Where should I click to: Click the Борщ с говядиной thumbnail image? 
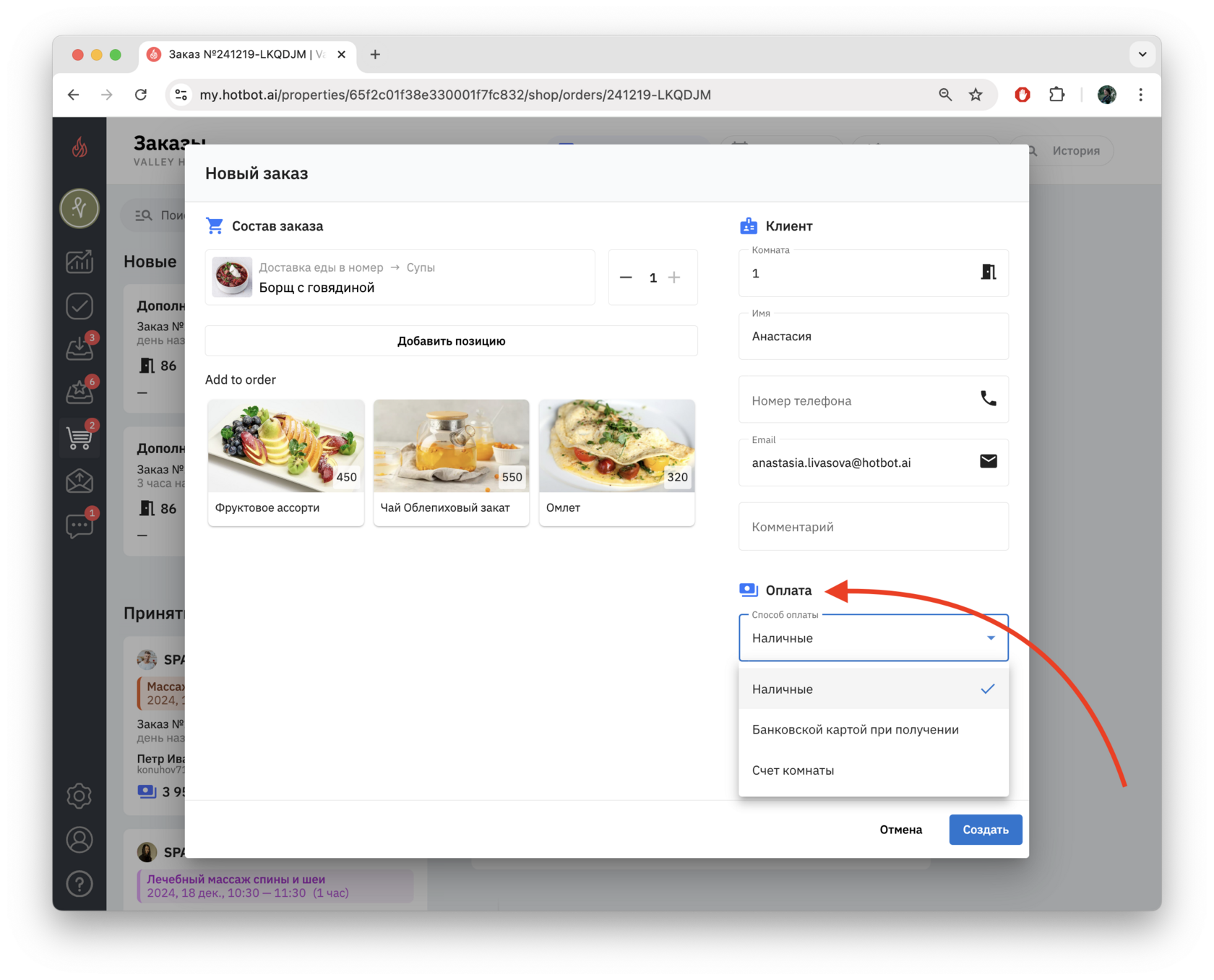(x=233, y=277)
